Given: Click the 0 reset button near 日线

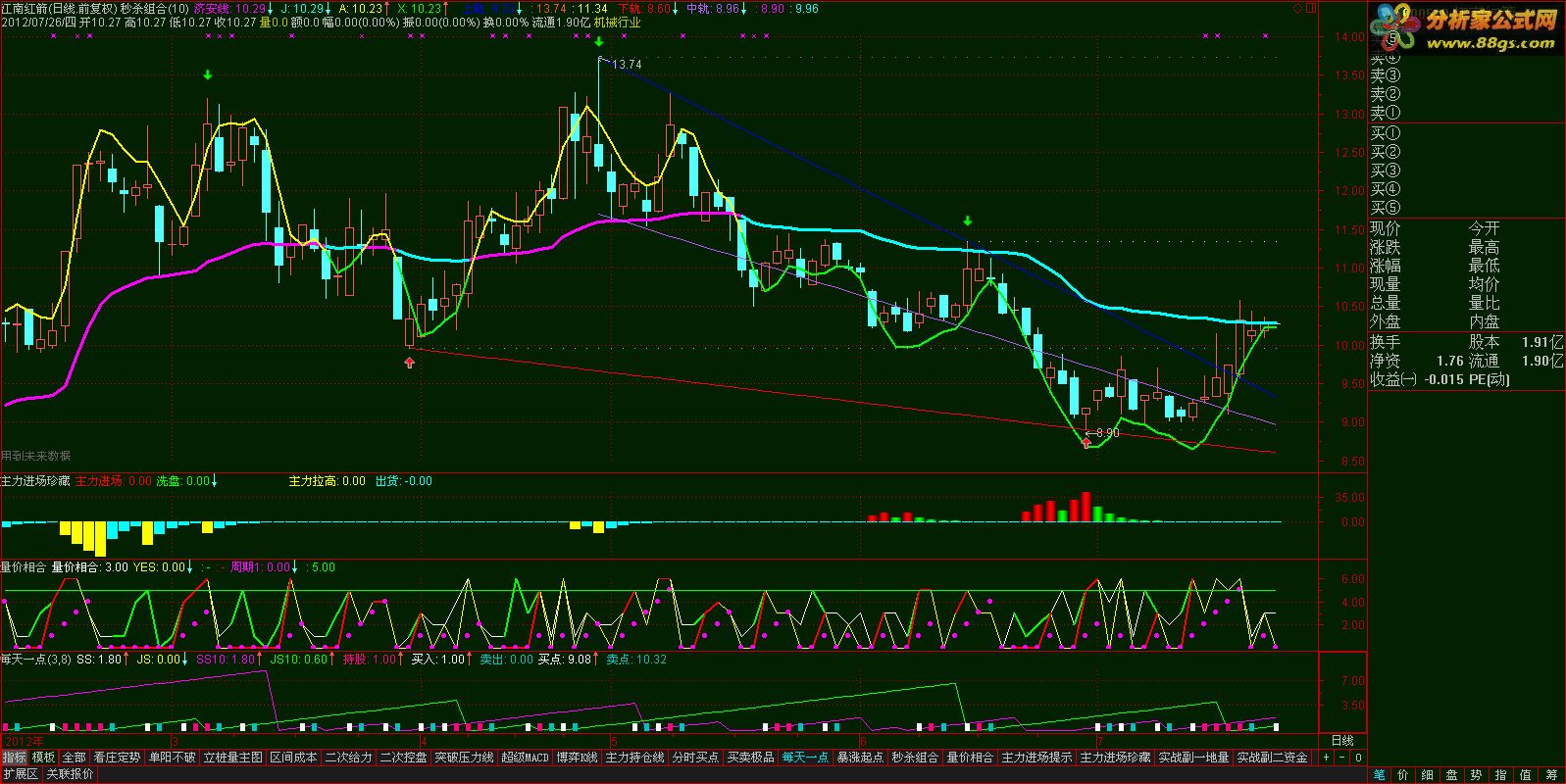Looking at the screenshot, I should coord(1358,758).
